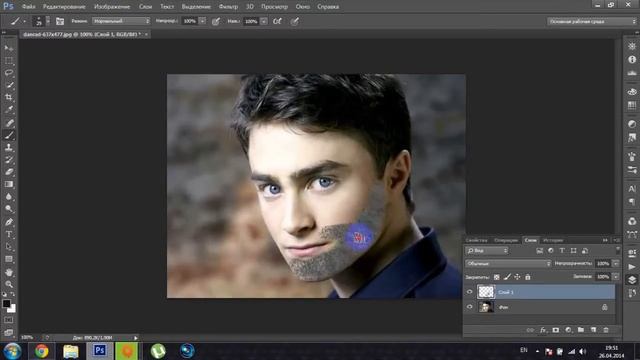
Task: Select the Horizontal Type tool
Action: [9, 234]
